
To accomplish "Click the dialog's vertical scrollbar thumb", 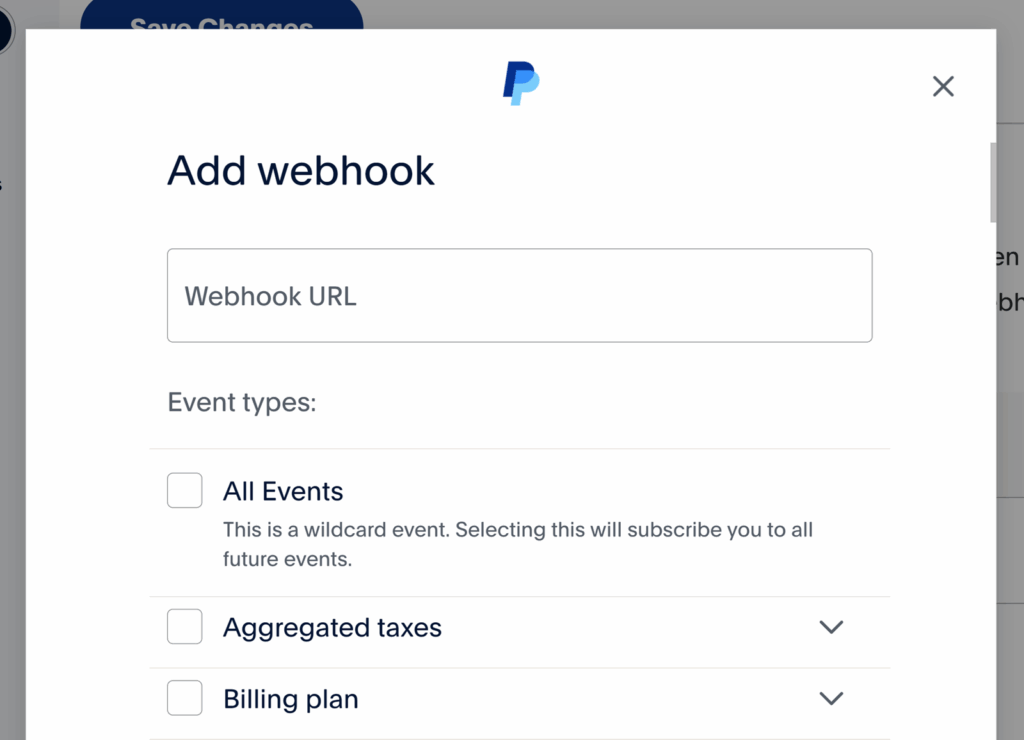I will pyautogui.click(x=992, y=182).
